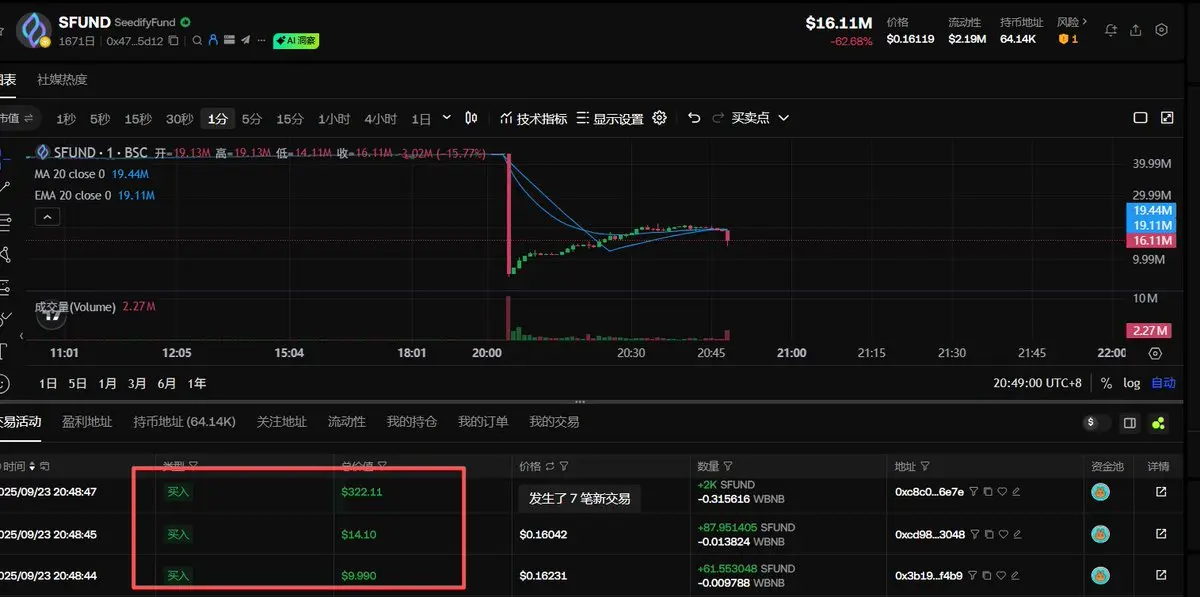Select the 5日 date range
Image resolution: width=1200 pixels, height=597 pixels.
[77, 383]
